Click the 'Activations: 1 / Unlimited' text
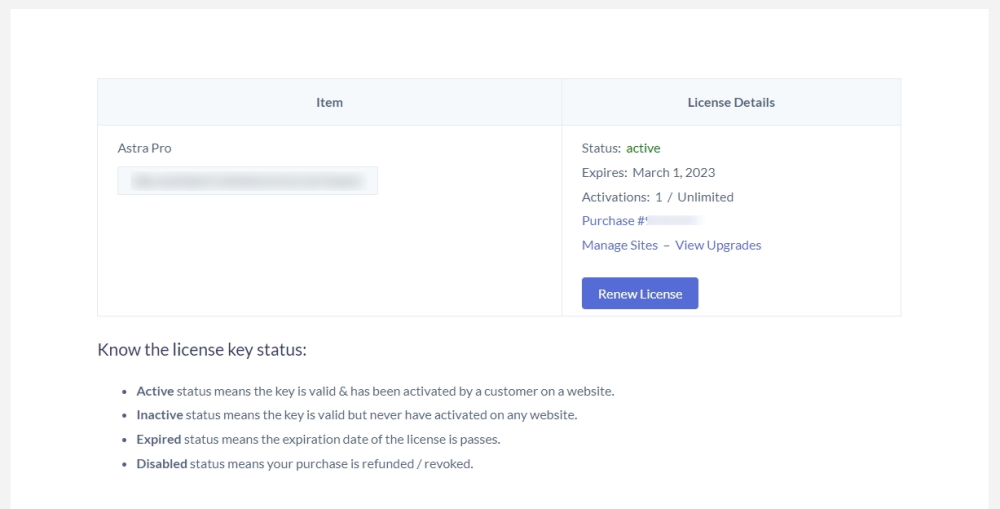The image size is (1000, 509). 658,196
